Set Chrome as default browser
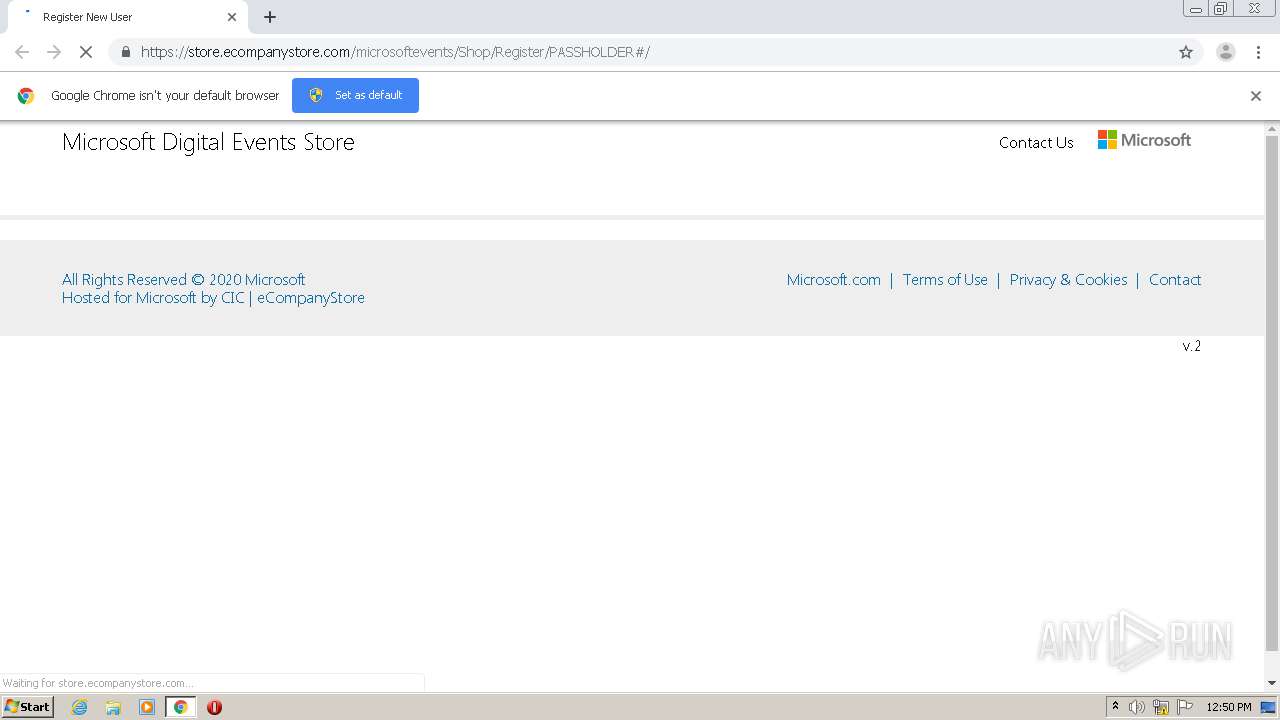Screen dimensions: 1280x720 pos(355,95)
